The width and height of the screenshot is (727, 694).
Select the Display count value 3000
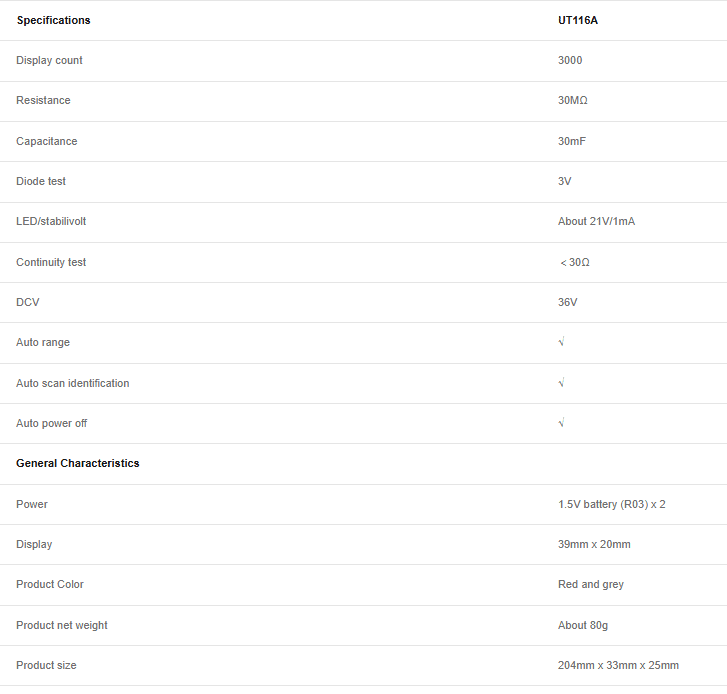point(570,61)
